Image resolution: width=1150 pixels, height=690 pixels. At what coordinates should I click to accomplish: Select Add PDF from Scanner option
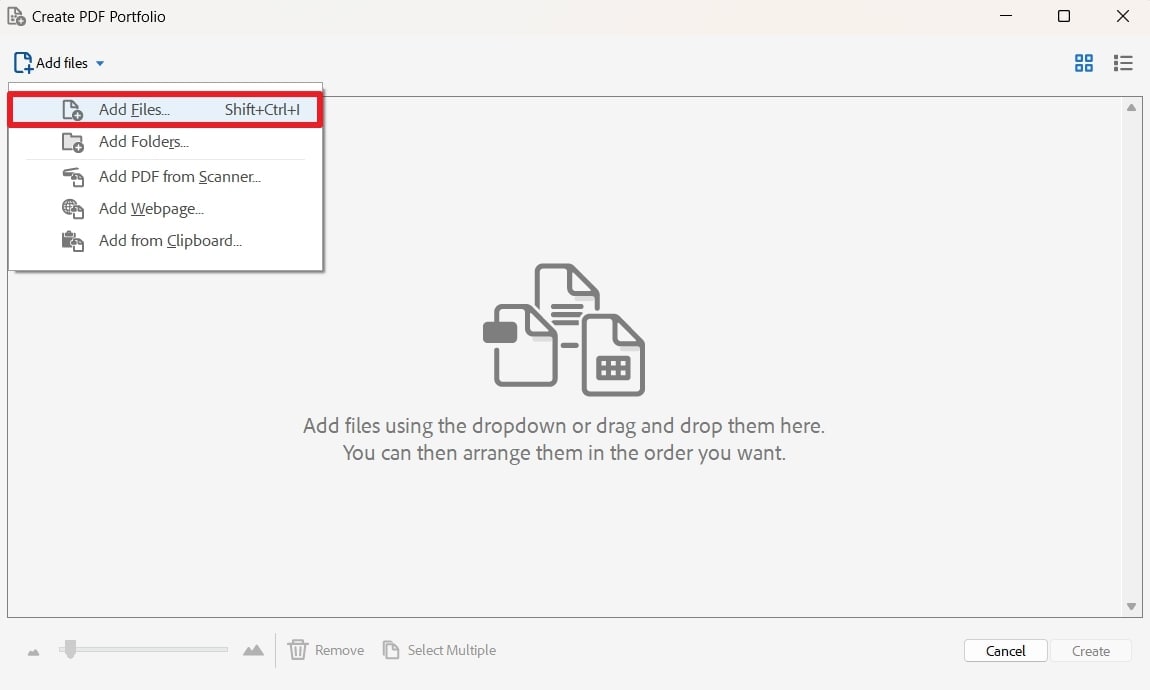(166, 177)
